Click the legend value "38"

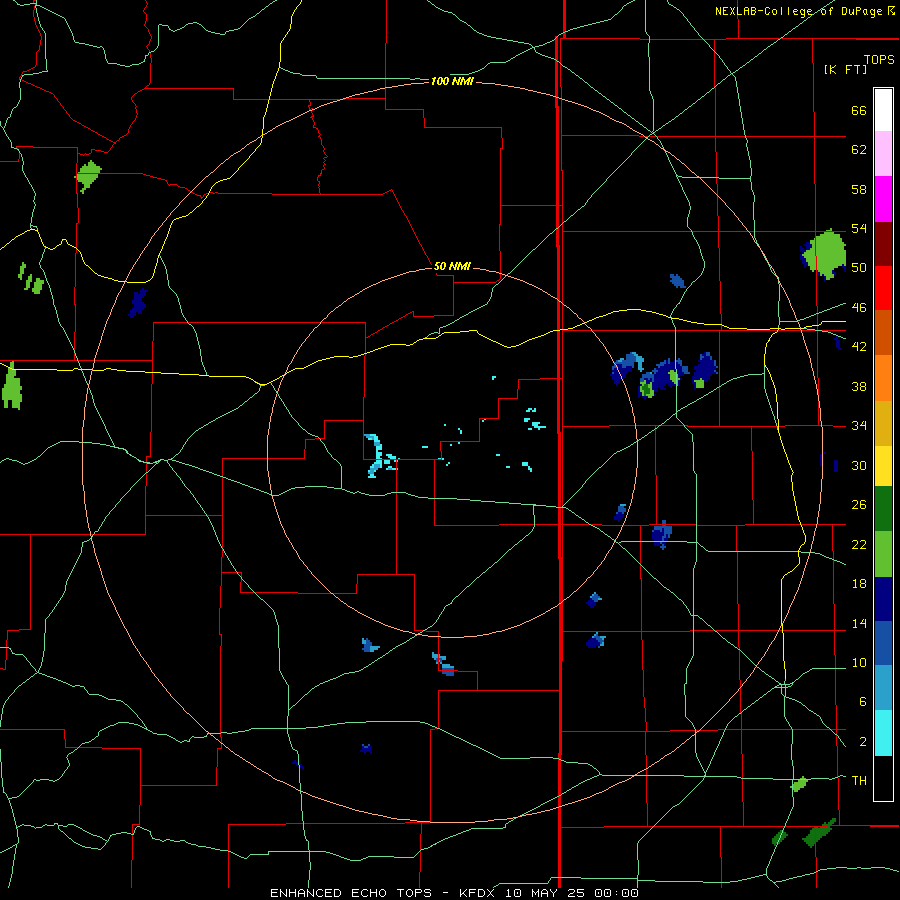(859, 386)
